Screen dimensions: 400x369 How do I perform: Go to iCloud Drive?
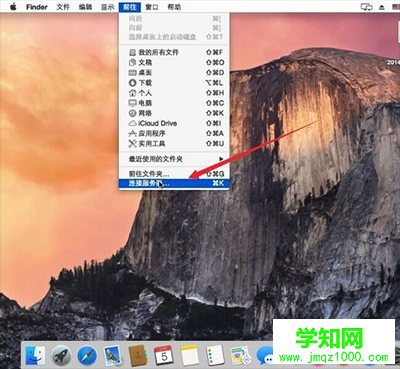(174, 123)
